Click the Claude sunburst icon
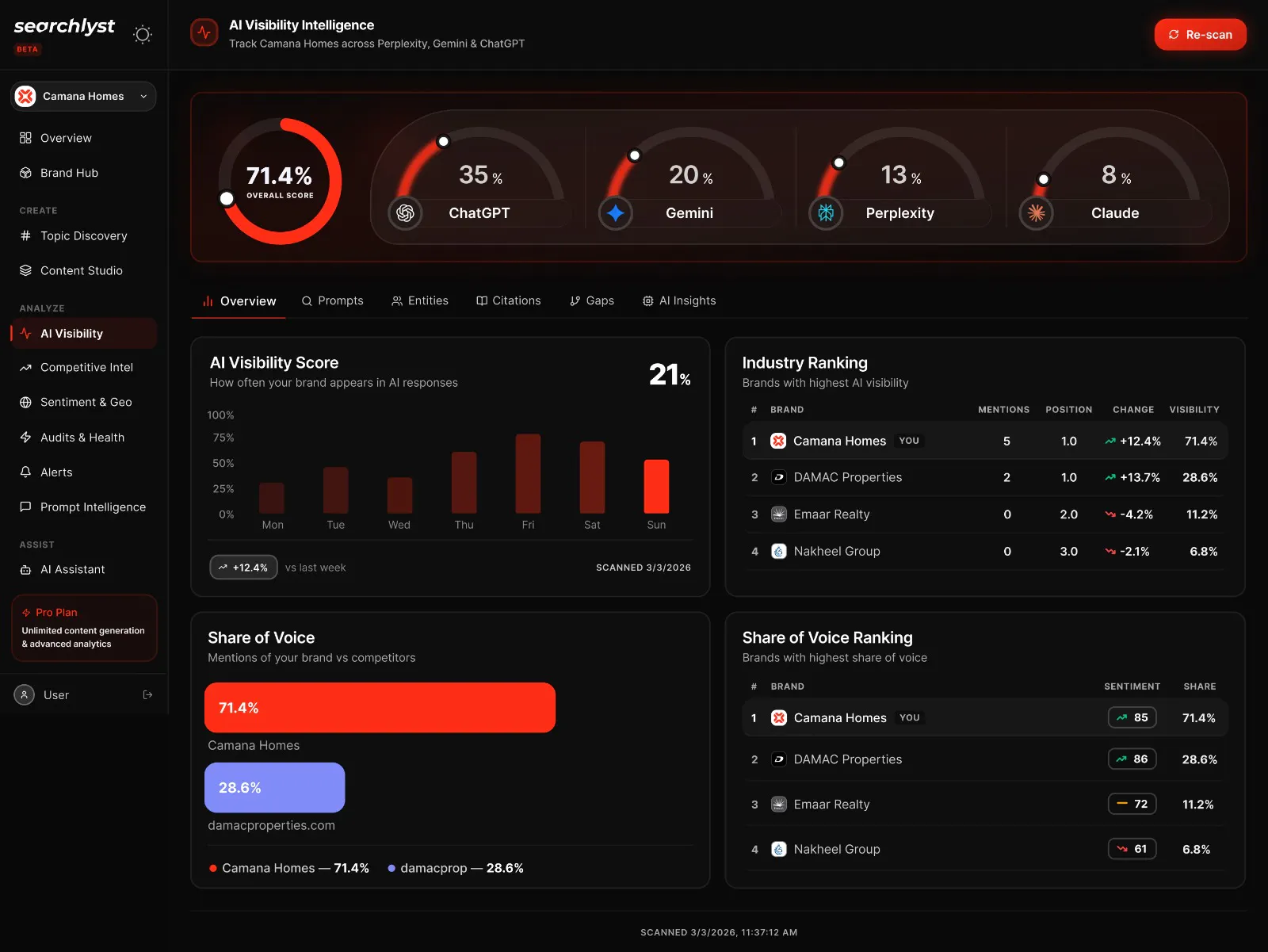The width and height of the screenshot is (1268, 952). tap(1036, 212)
